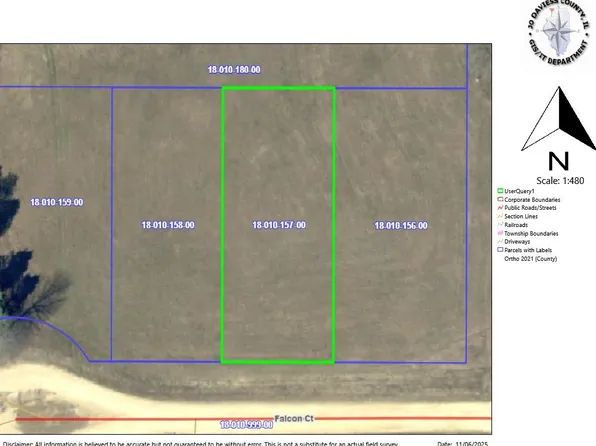Viewport: 596px width, 446px height.
Task: Click the Ortho 2021 (County) legend entry
Action: [531, 259]
